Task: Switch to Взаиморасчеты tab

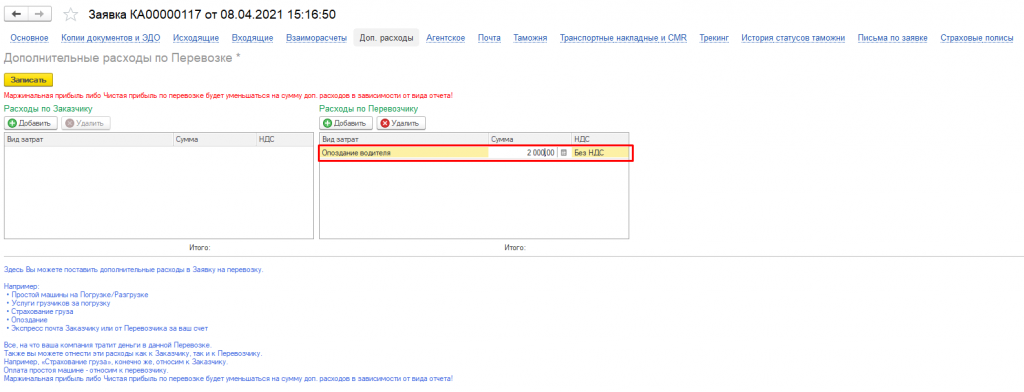Action: pyautogui.click(x=316, y=38)
